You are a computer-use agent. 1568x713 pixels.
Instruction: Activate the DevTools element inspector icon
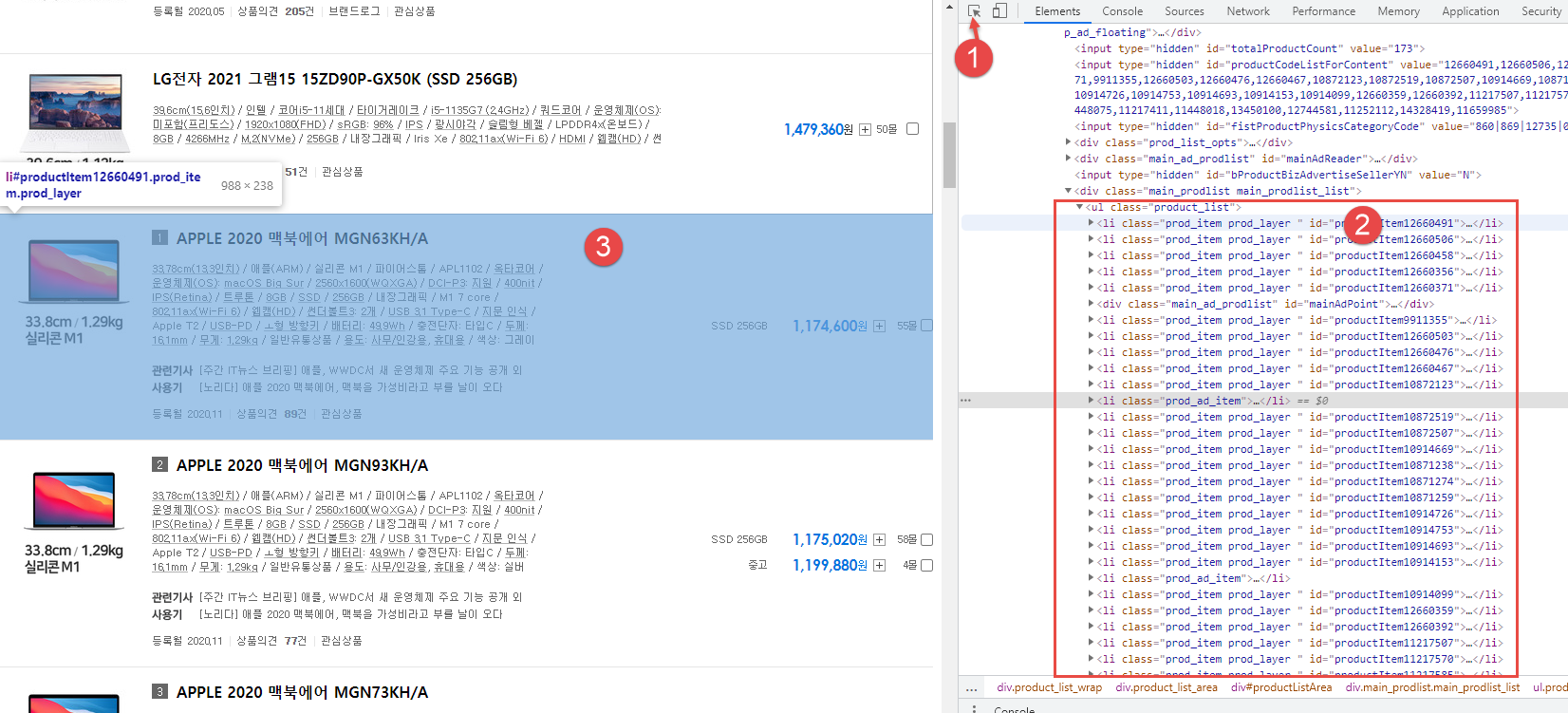(x=974, y=11)
